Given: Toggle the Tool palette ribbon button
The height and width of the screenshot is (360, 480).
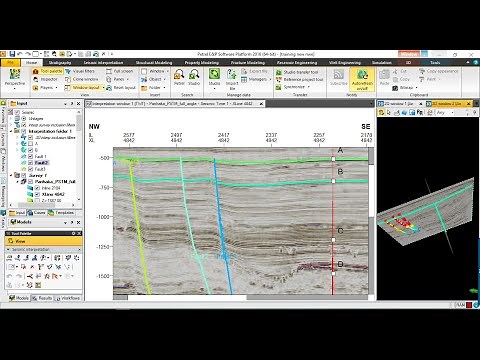Looking at the screenshot, I should [x=47, y=71].
